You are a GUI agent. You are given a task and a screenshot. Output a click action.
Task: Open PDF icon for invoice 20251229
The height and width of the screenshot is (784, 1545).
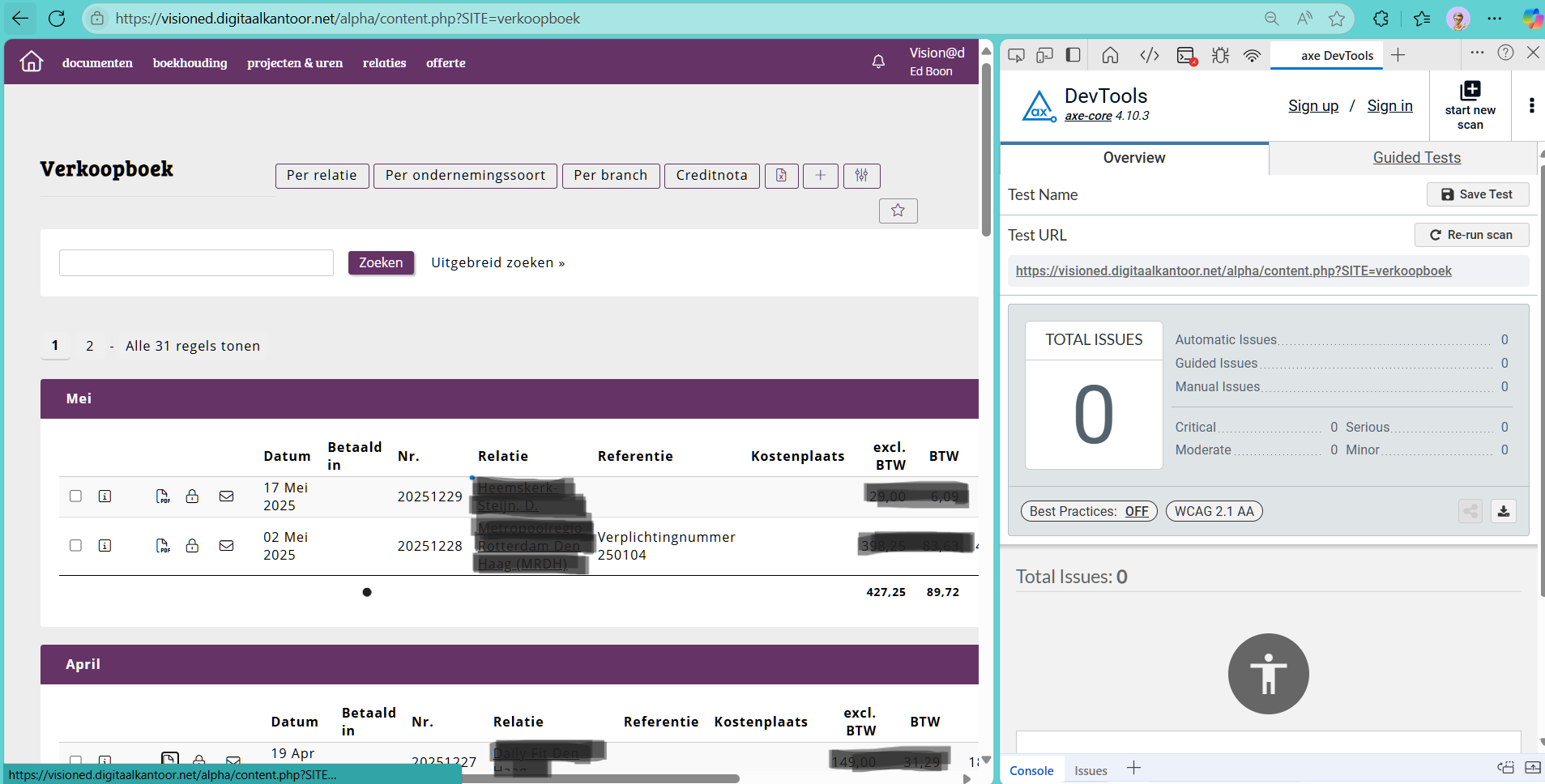pyautogui.click(x=163, y=496)
